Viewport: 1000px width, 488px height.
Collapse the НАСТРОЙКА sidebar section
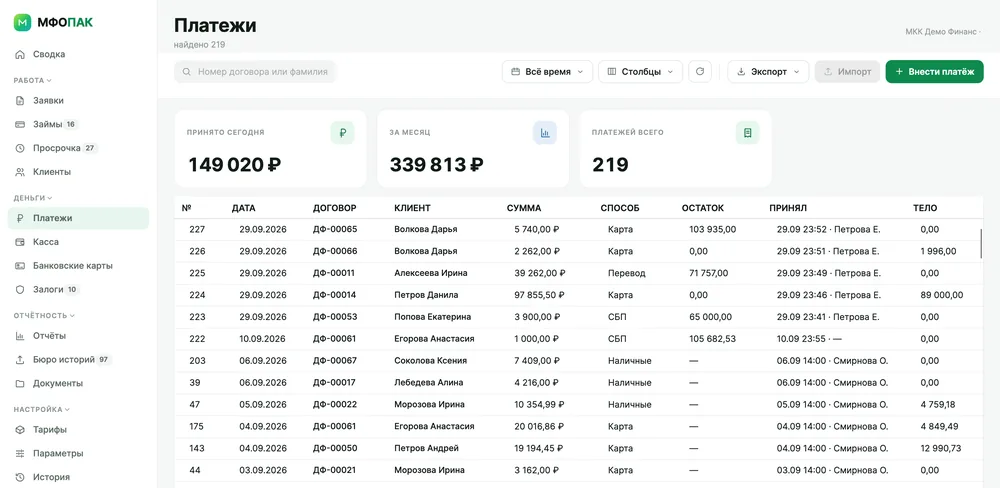click(x=41, y=410)
